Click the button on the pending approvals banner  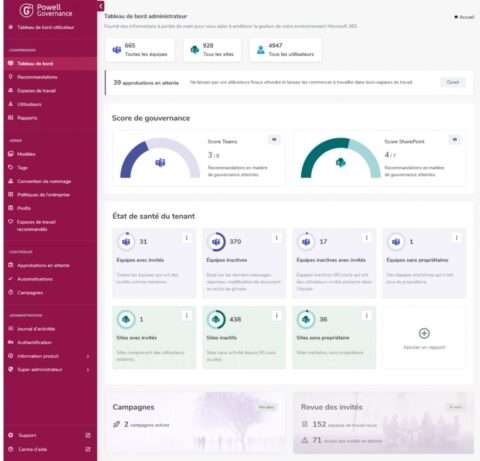tap(453, 82)
